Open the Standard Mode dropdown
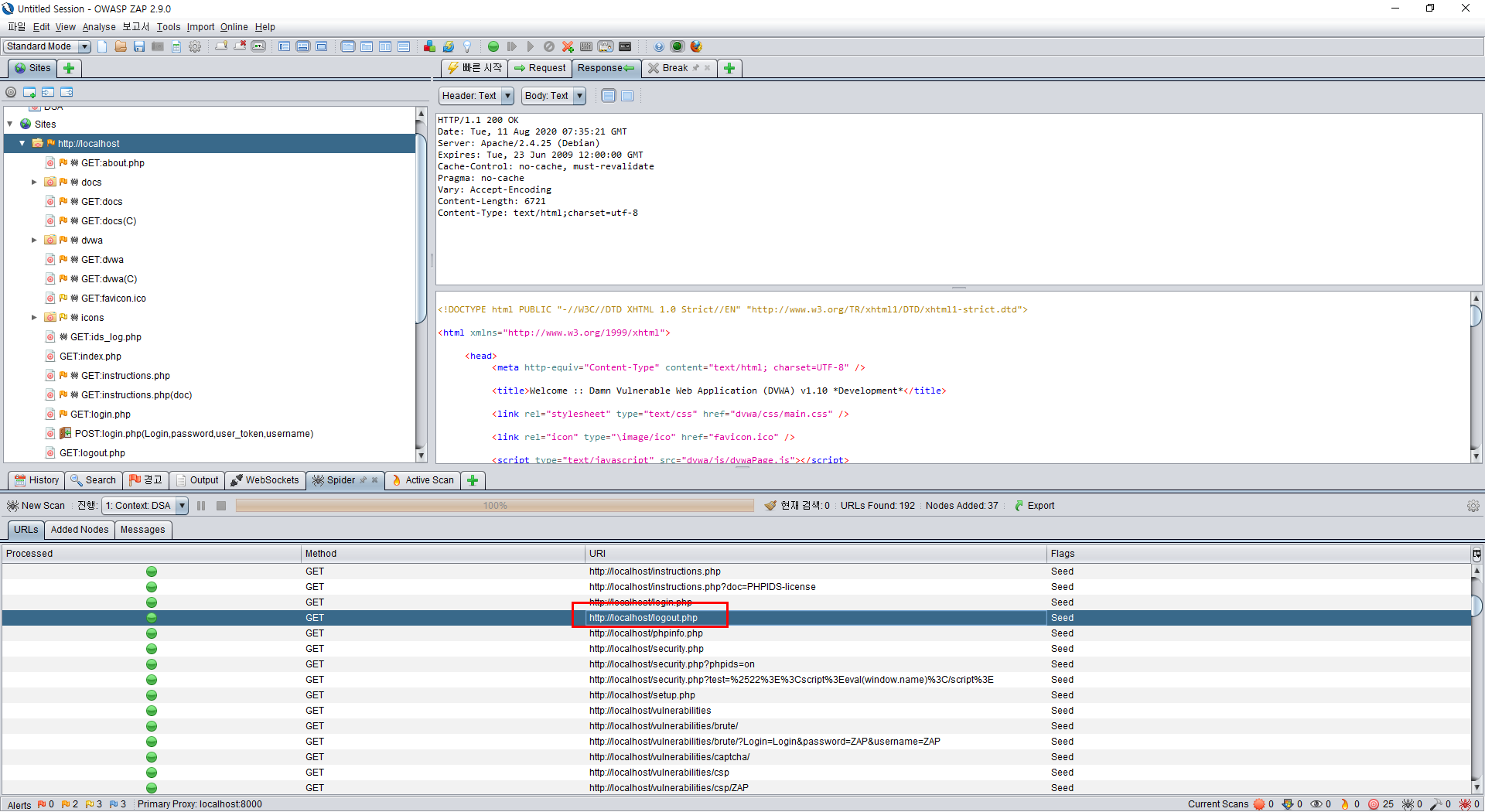The image size is (1485, 812). (x=47, y=46)
